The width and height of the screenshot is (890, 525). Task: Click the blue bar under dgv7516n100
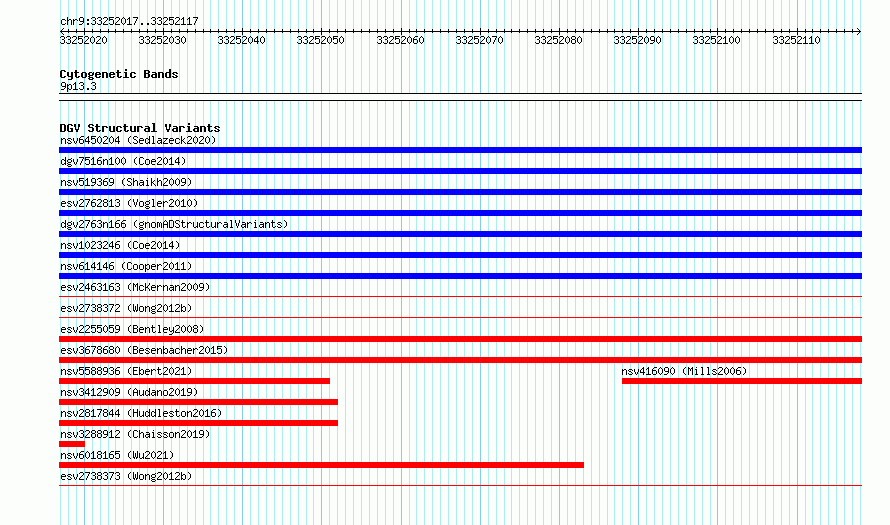[460, 171]
